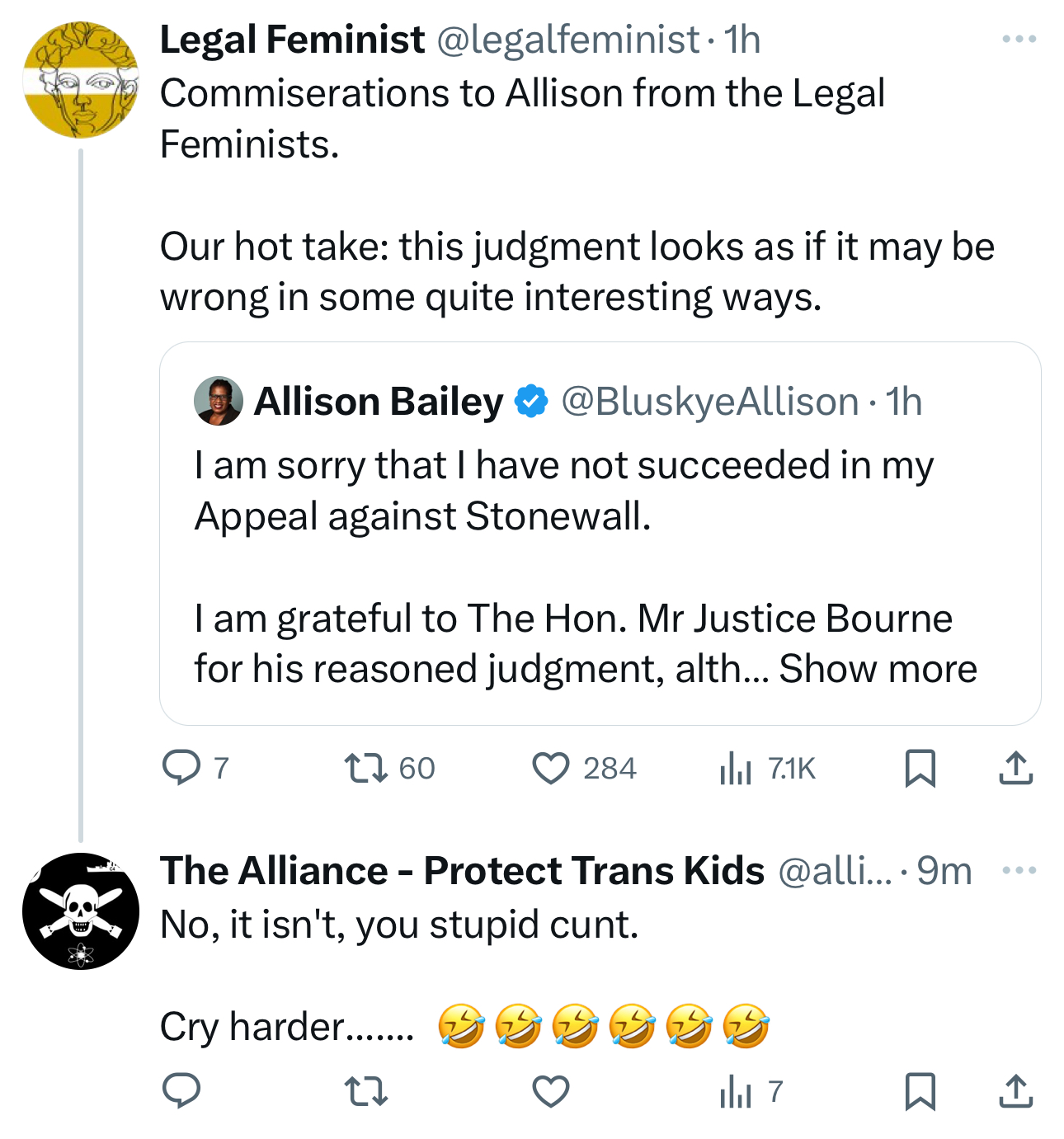Share The Alliance's reply
1064x1139 pixels.
(x=1015, y=1091)
